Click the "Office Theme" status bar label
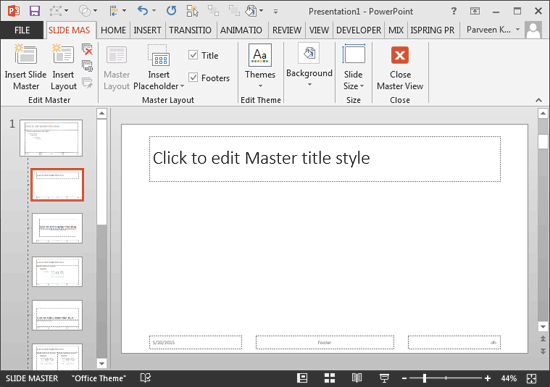The width and height of the screenshot is (550, 387). pyautogui.click(x=99, y=378)
